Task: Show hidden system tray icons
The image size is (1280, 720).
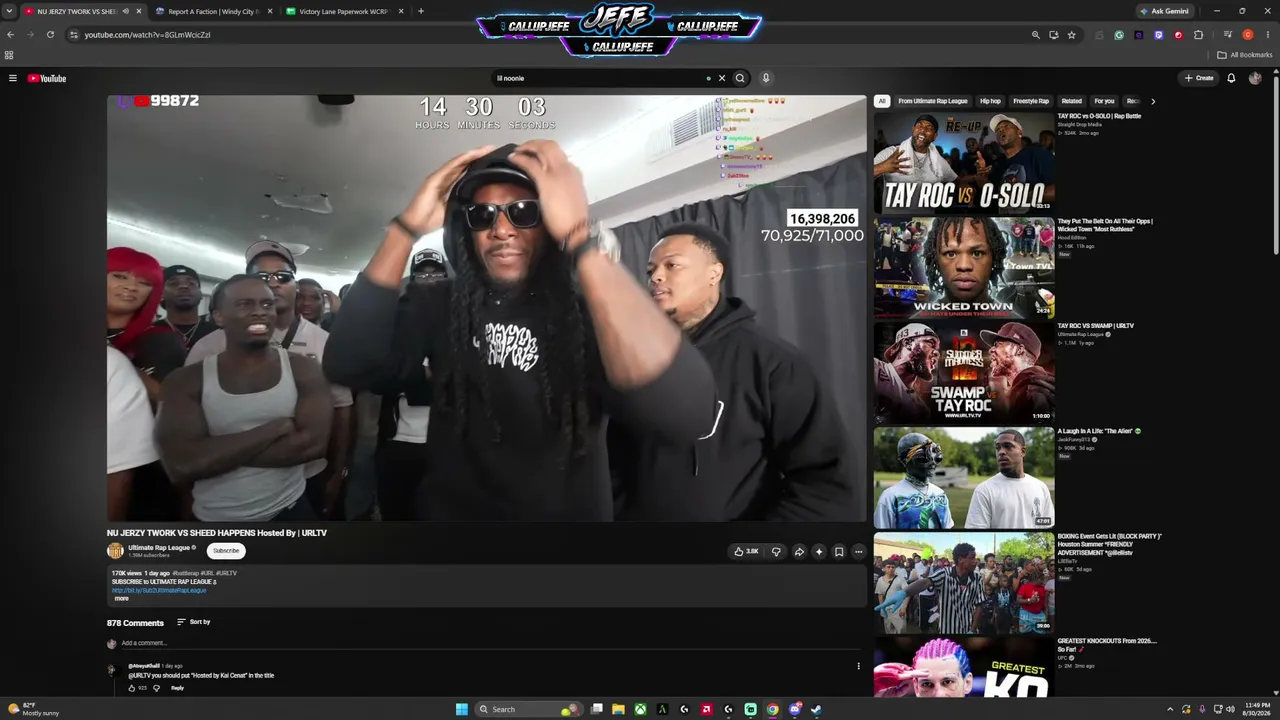Action: click(x=1170, y=709)
